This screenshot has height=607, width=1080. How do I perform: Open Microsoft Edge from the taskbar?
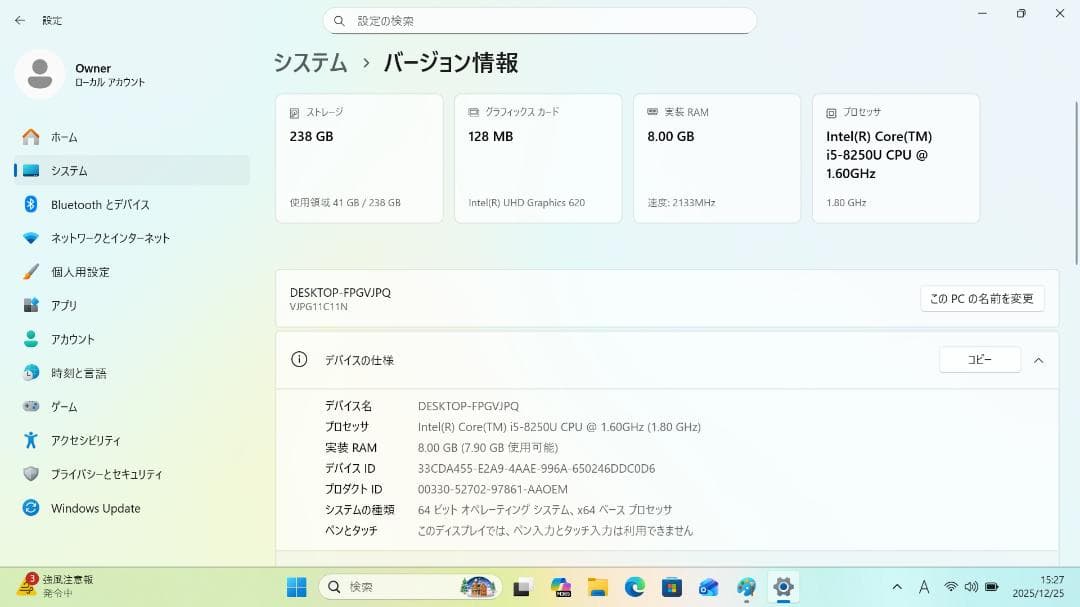click(x=633, y=587)
